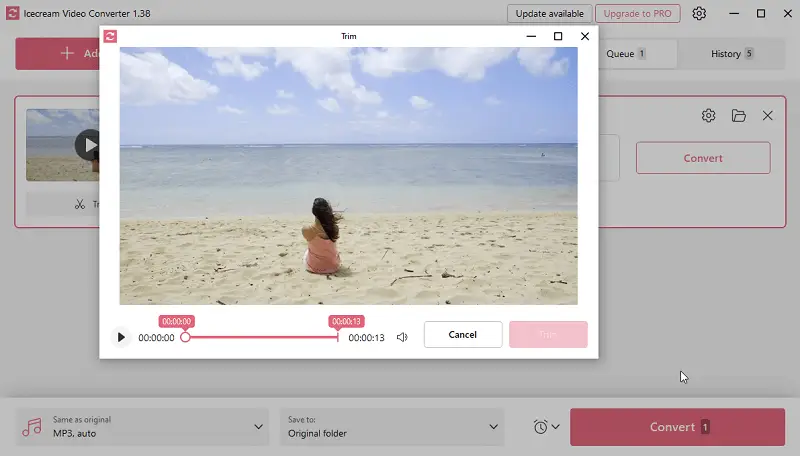This screenshot has height=456, width=800.
Task: Open output folder icon in video card
Action: [x=738, y=116]
